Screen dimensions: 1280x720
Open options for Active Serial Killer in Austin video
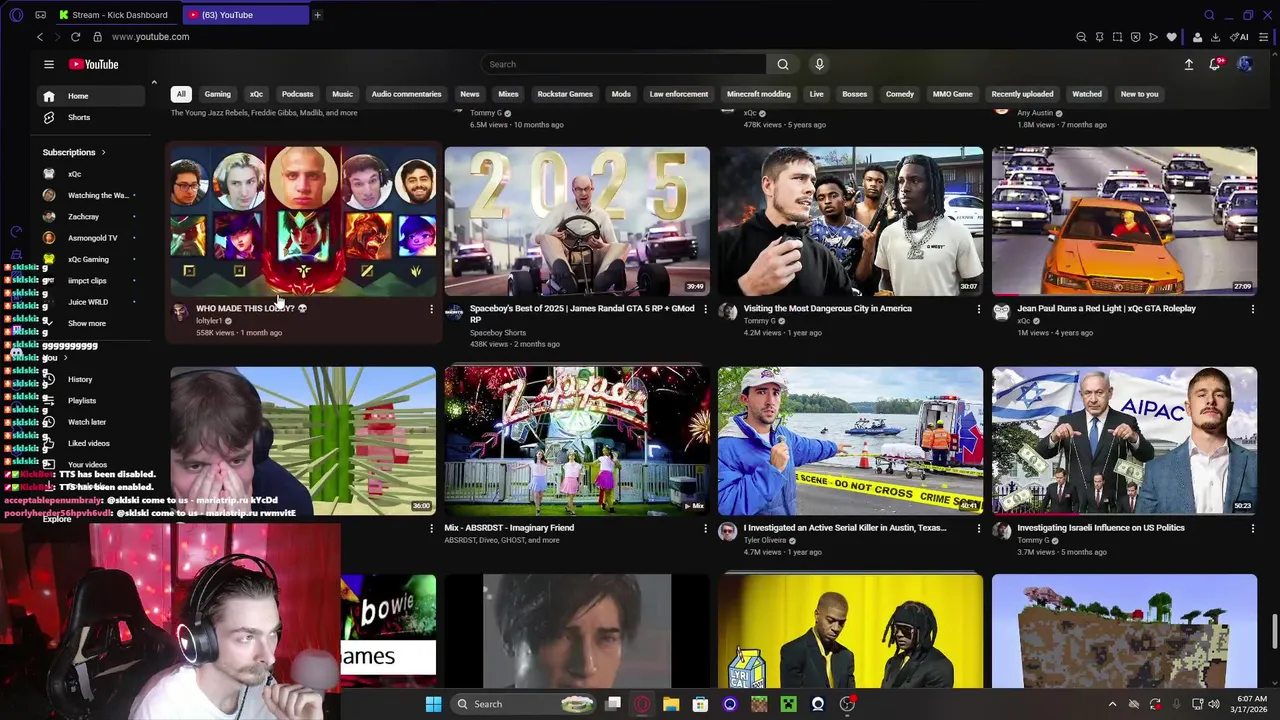(x=978, y=528)
